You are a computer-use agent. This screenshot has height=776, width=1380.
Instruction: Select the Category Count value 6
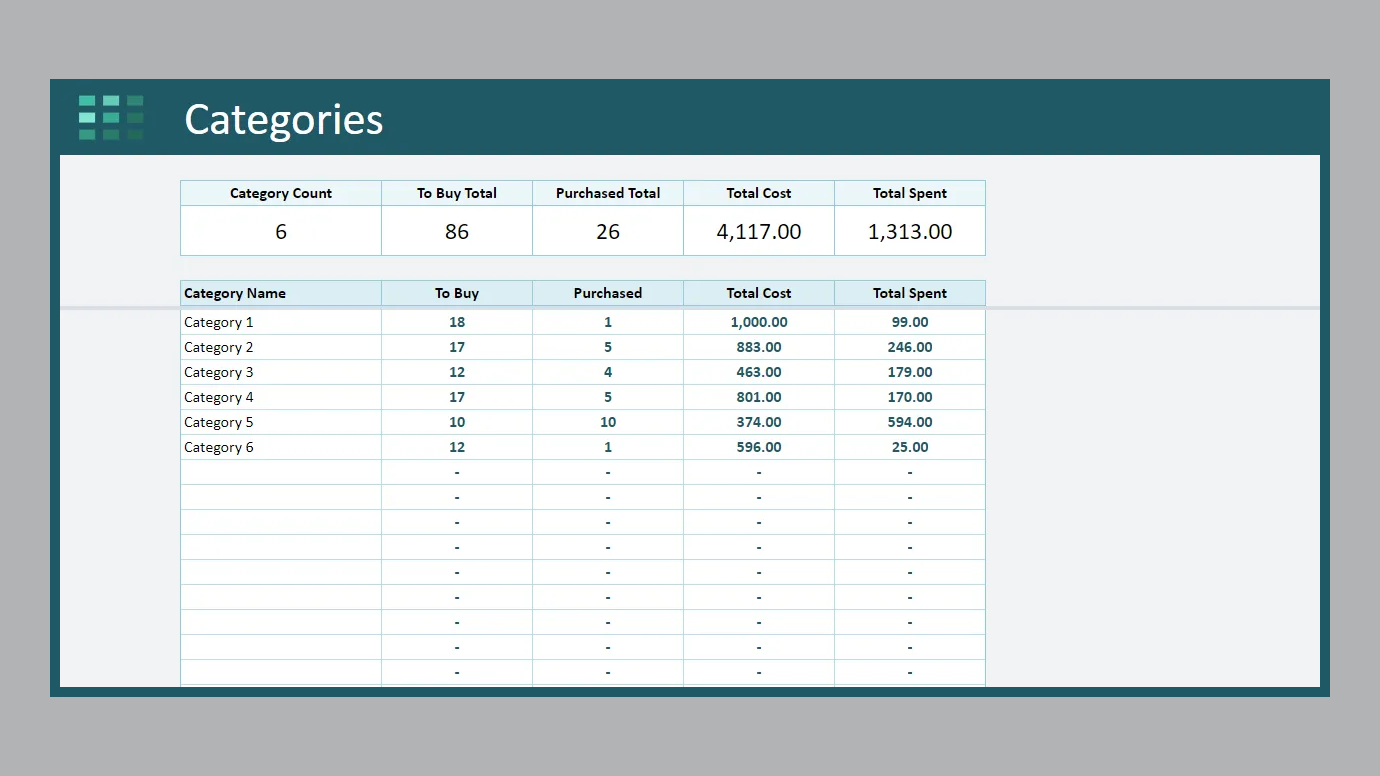pos(280,231)
